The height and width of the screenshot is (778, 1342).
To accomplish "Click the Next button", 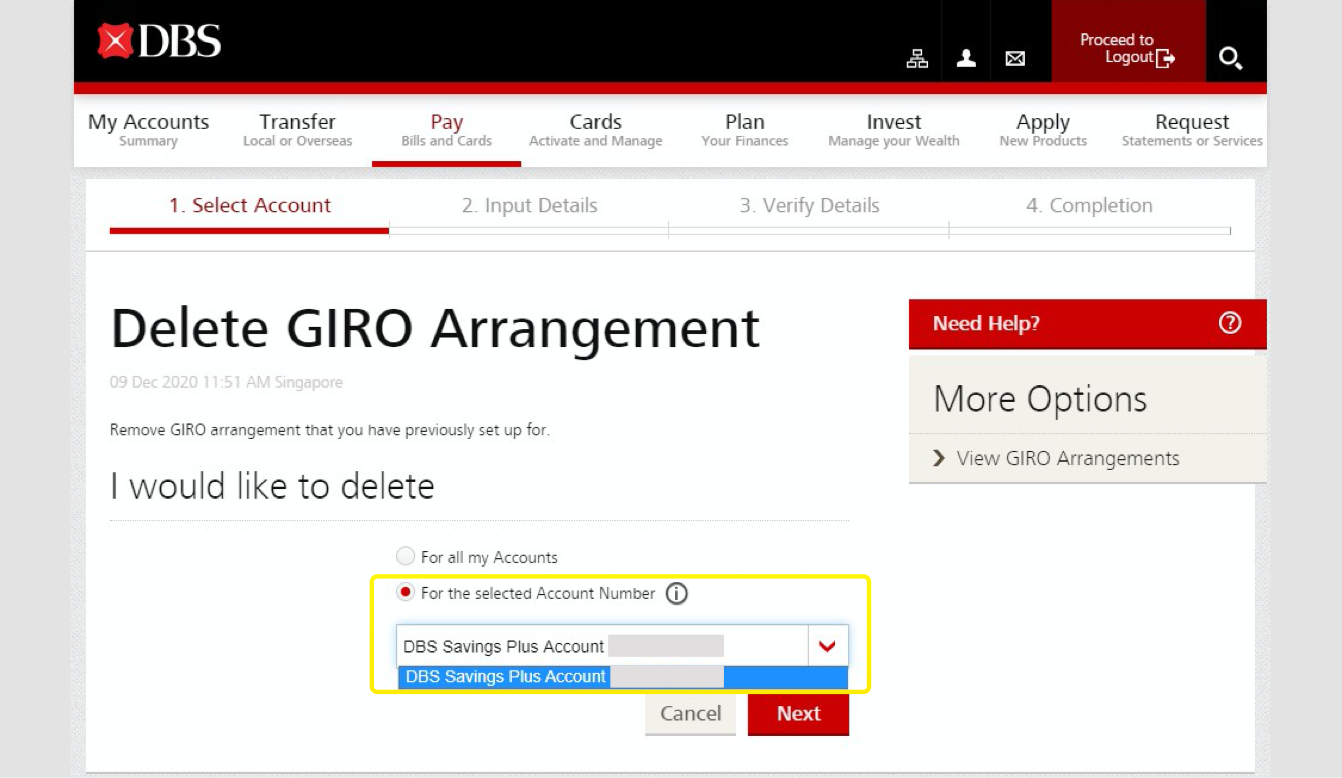I will point(798,714).
